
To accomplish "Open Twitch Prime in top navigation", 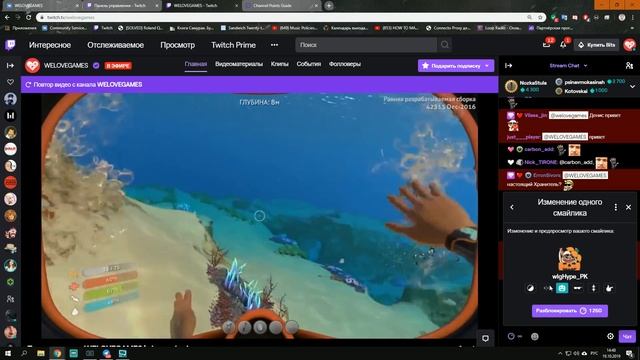I will (233, 45).
